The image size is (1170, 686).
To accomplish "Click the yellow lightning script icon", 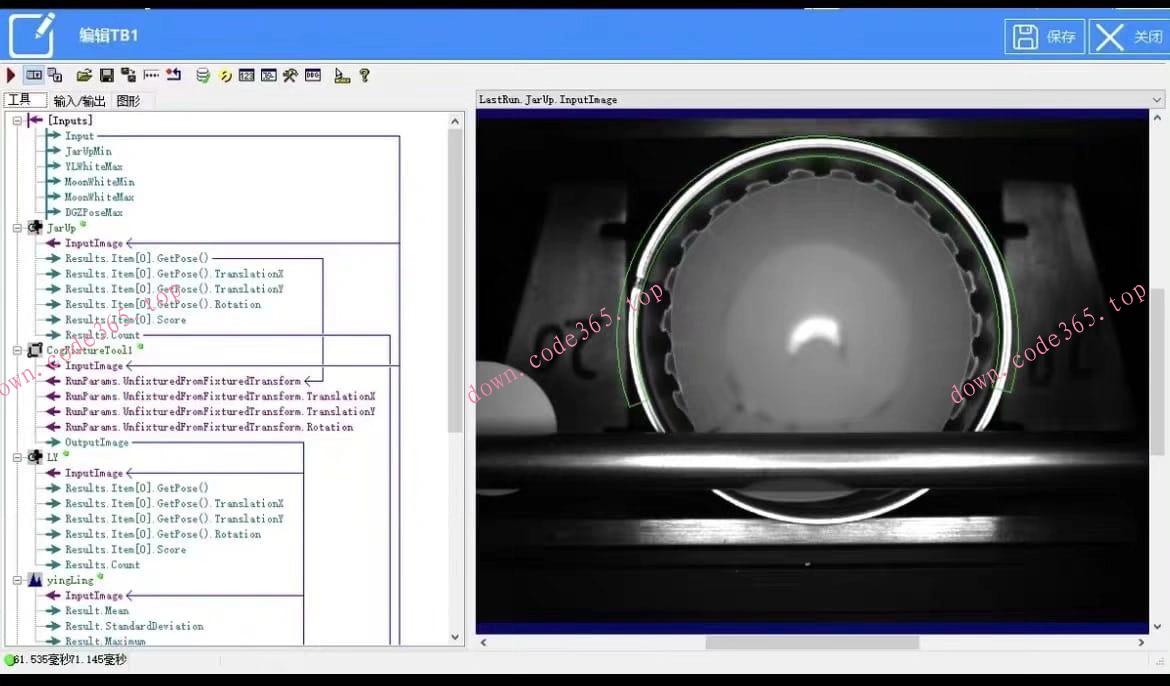I will pyautogui.click(x=225, y=75).
